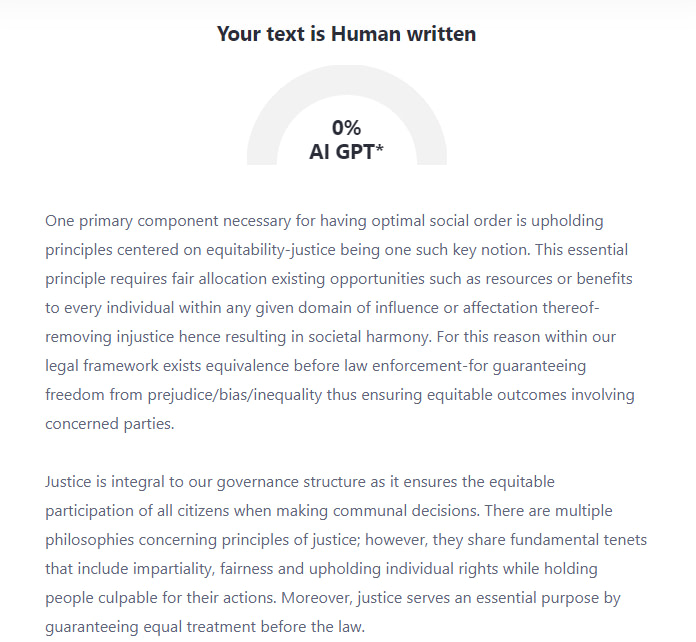Click the first paragraph's opening words 'One primary component'
696x642 pixels.
132,221
